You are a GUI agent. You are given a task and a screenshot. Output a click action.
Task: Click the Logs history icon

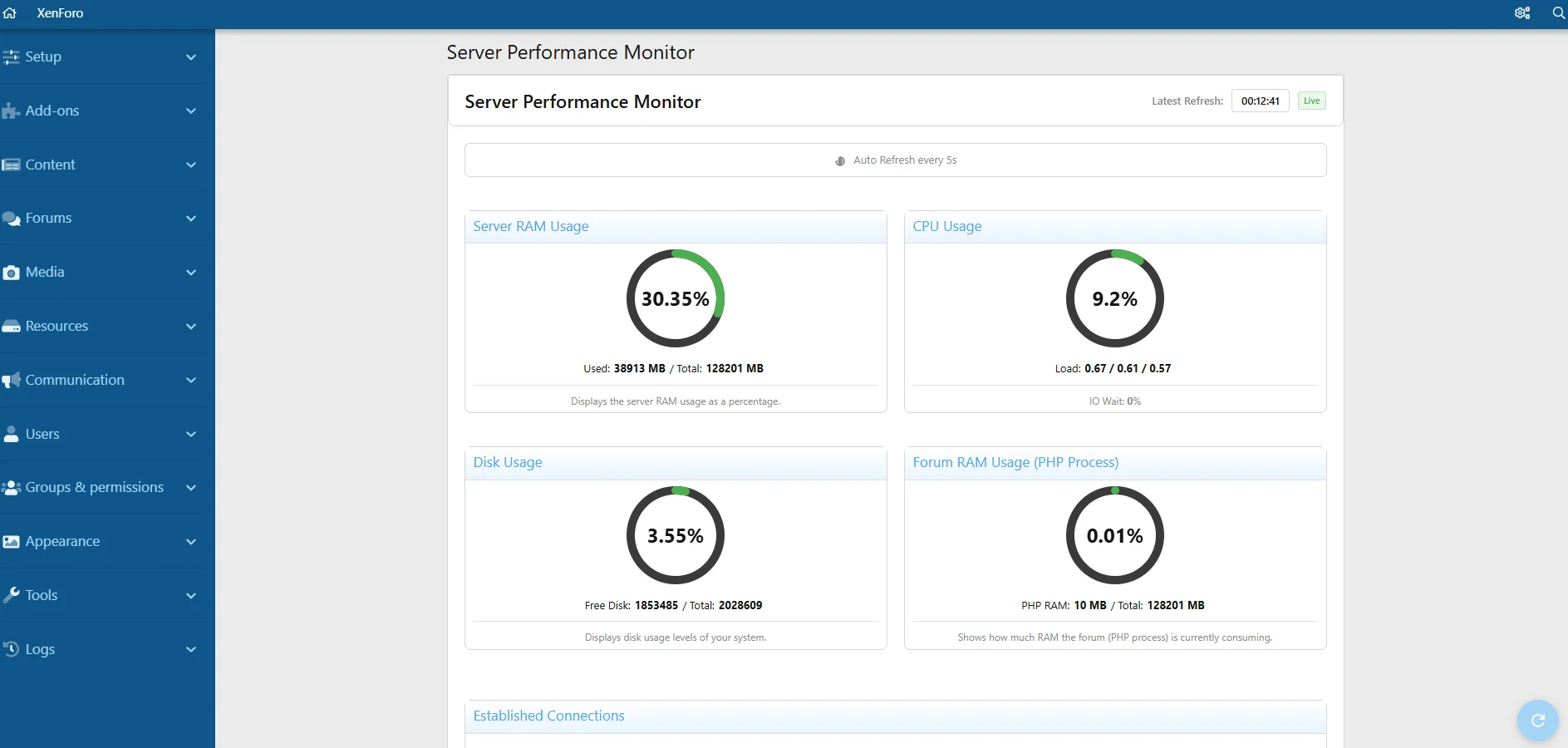click(11, 649)
